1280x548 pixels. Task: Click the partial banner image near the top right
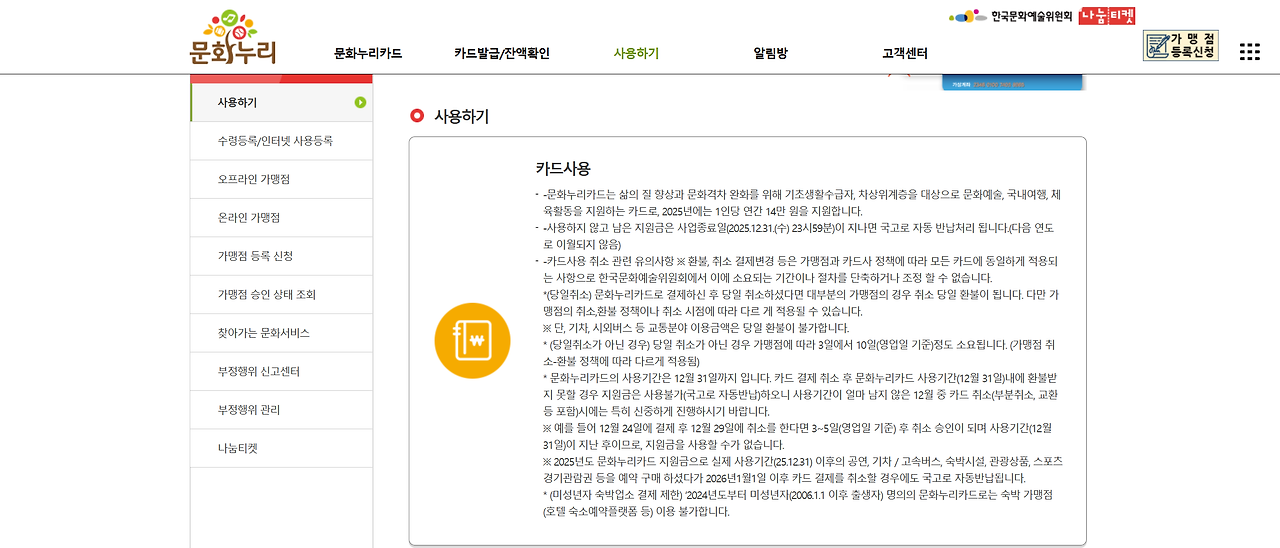[x=1013, y=82]
